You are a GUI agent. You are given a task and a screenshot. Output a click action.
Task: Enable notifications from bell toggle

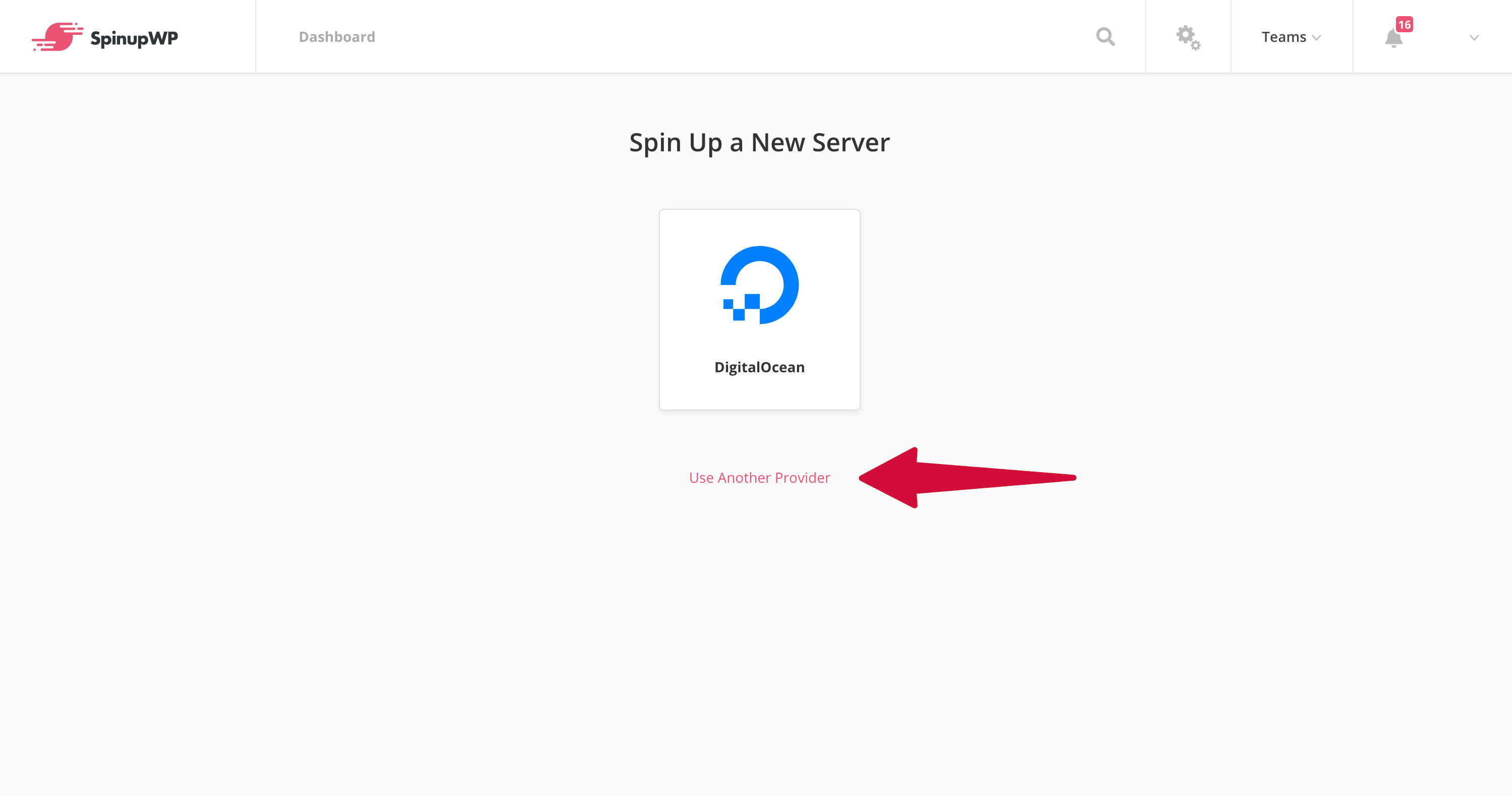[x=1393, y=37]
